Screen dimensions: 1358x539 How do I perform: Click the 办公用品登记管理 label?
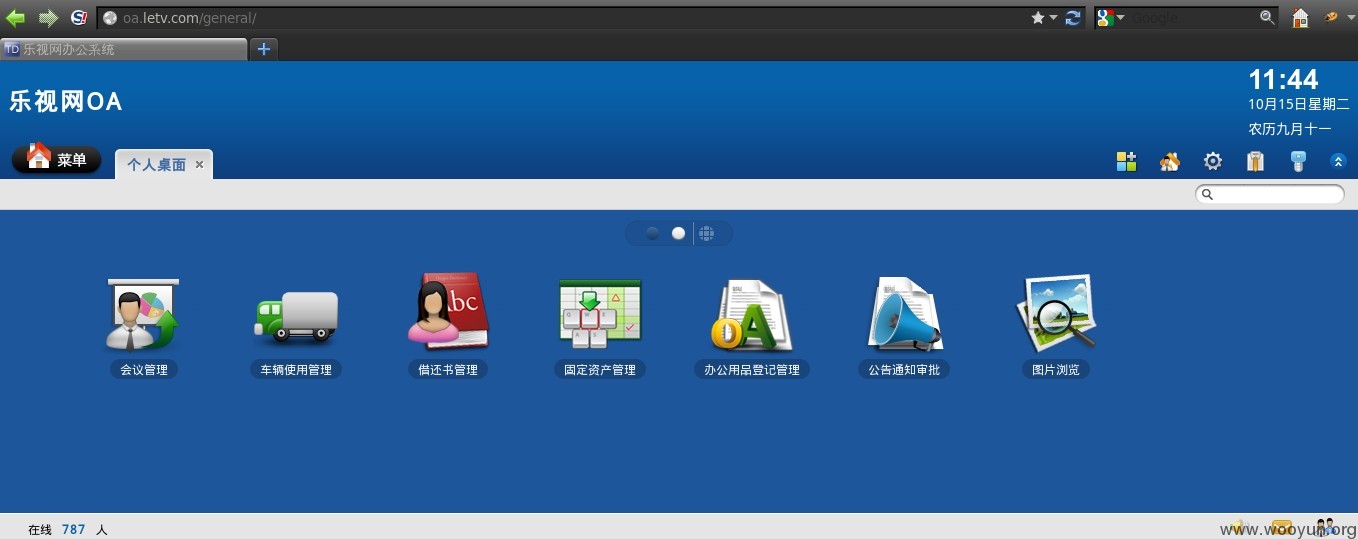752,370
